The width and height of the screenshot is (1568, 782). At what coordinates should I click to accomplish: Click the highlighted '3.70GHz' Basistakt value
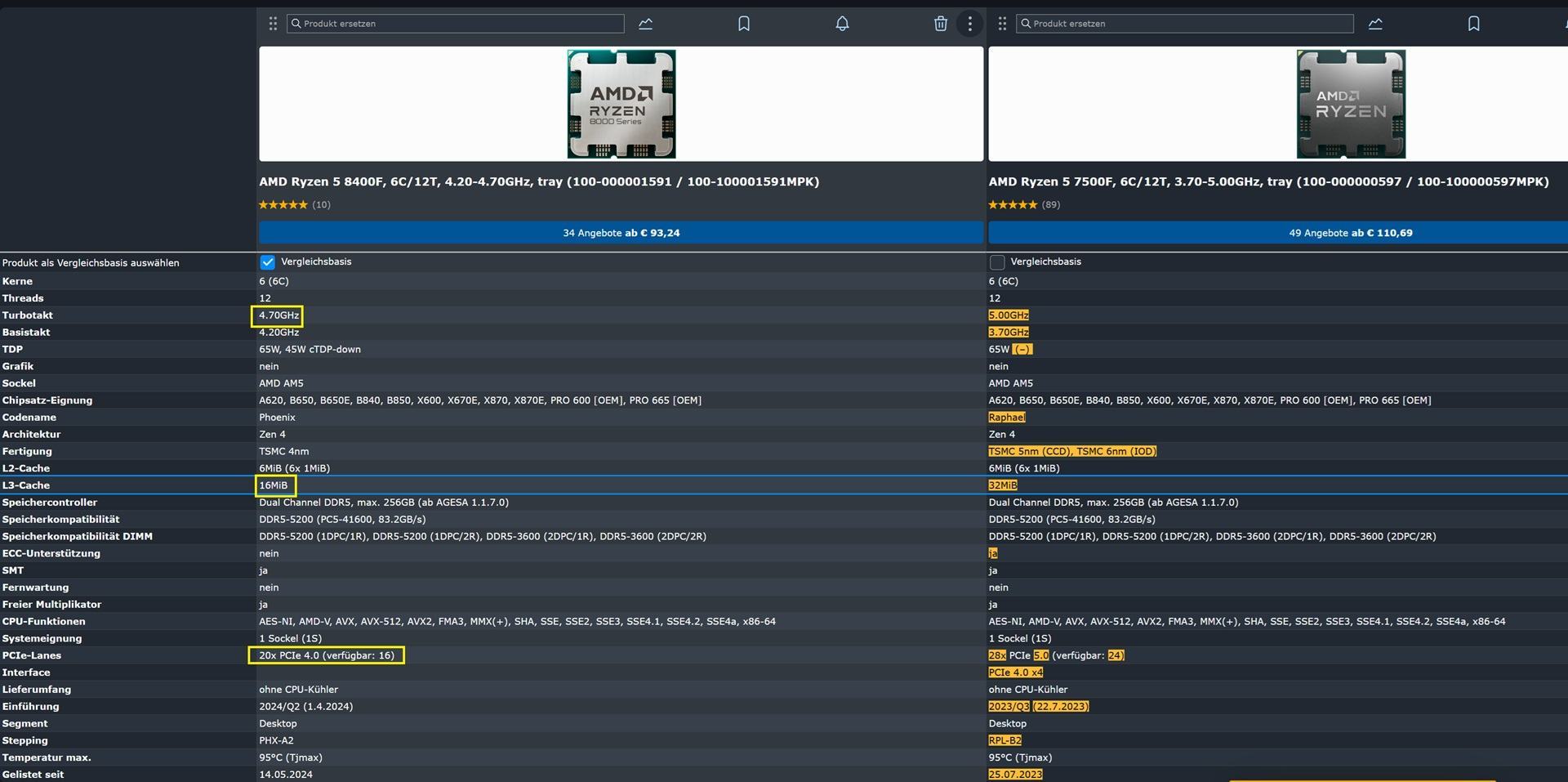1009,333
